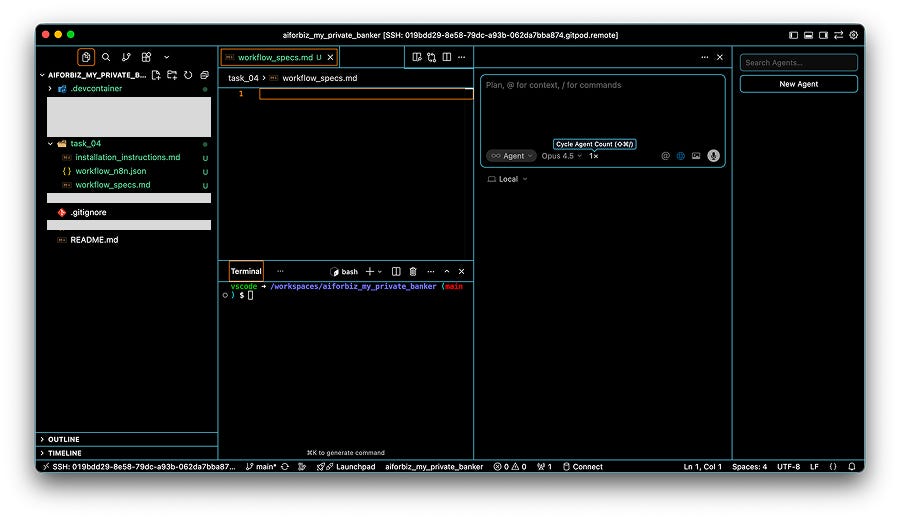
Task: Expand the OUTLINE section
Action: click(126, 439)
